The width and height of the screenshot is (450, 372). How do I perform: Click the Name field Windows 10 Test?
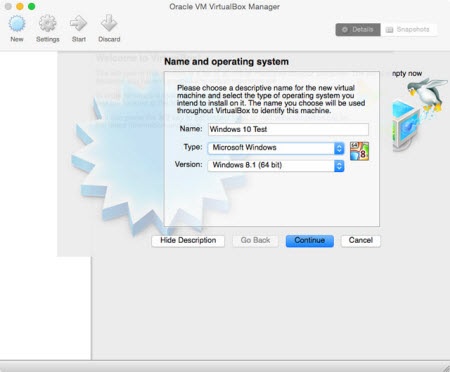(x=288, y=129)
